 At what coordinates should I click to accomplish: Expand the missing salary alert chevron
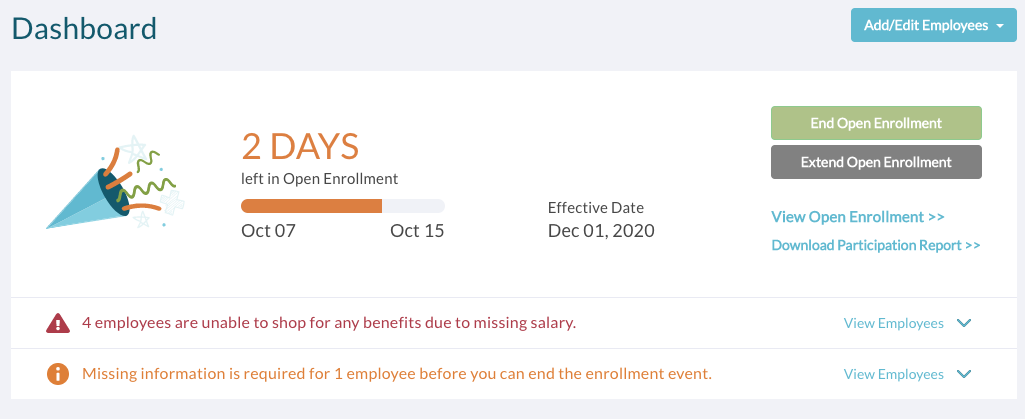pyautogui.click(x=964, y=323)
